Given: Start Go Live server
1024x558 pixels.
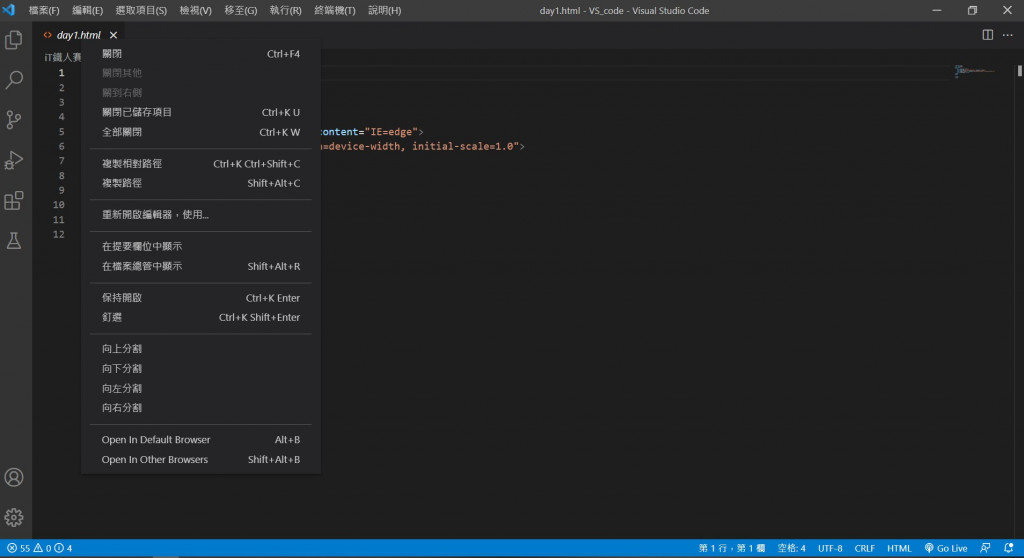Looking at the screenshot, I should 946,548.
